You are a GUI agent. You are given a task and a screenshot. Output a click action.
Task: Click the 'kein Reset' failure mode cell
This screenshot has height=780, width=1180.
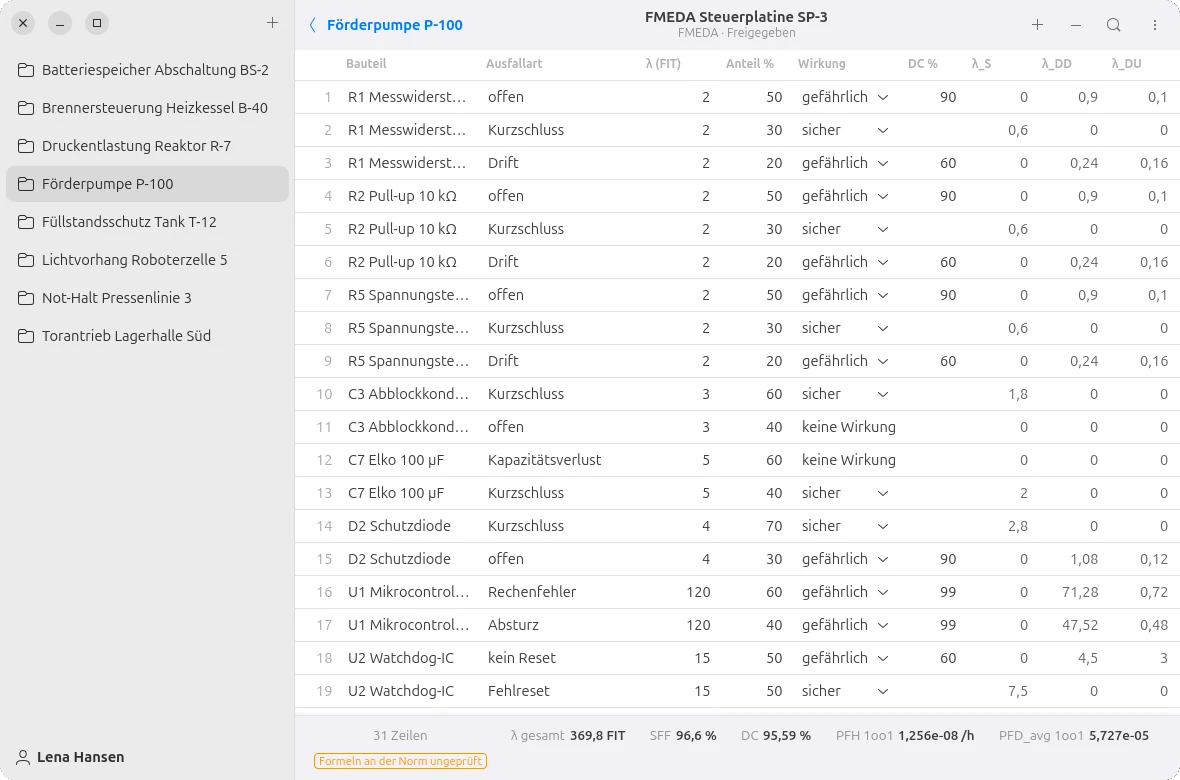click(x=522, y=658)
